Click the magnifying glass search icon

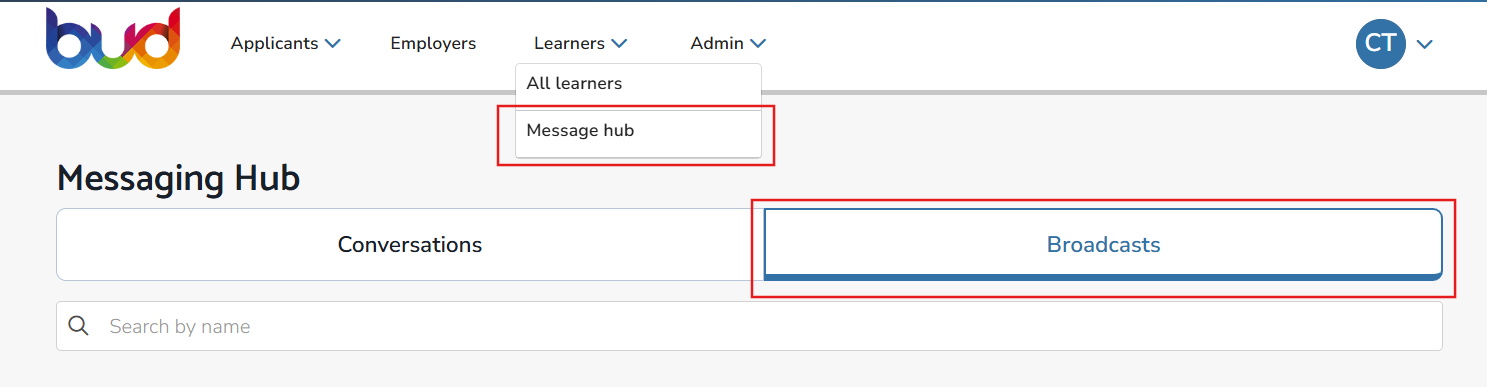(x=78, y=325)
